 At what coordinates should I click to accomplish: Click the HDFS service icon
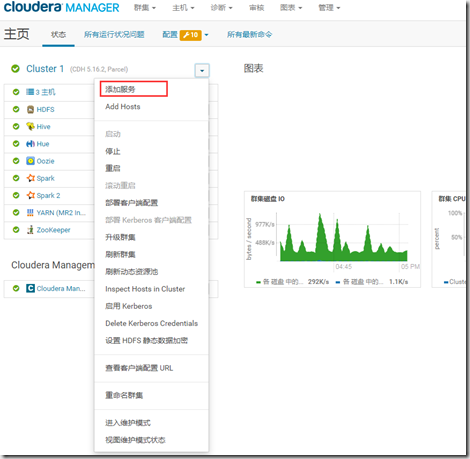click(30, 109)
